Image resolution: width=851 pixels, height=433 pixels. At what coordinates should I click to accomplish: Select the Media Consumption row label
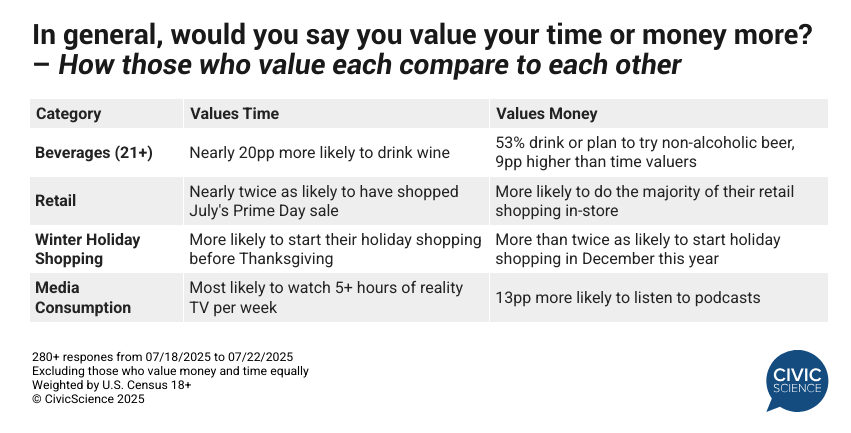tap(83, 297)
